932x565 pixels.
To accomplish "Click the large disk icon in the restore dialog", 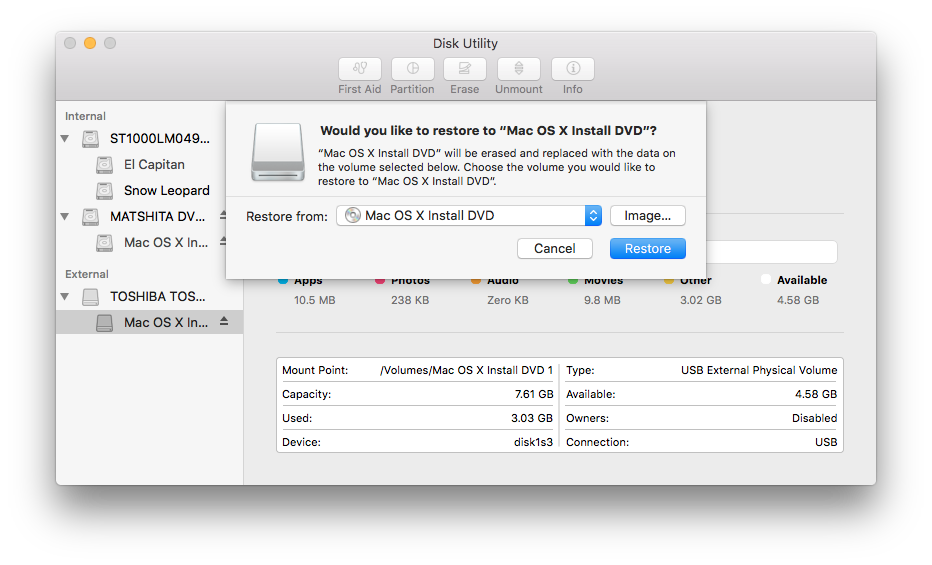I will [278, 152].
